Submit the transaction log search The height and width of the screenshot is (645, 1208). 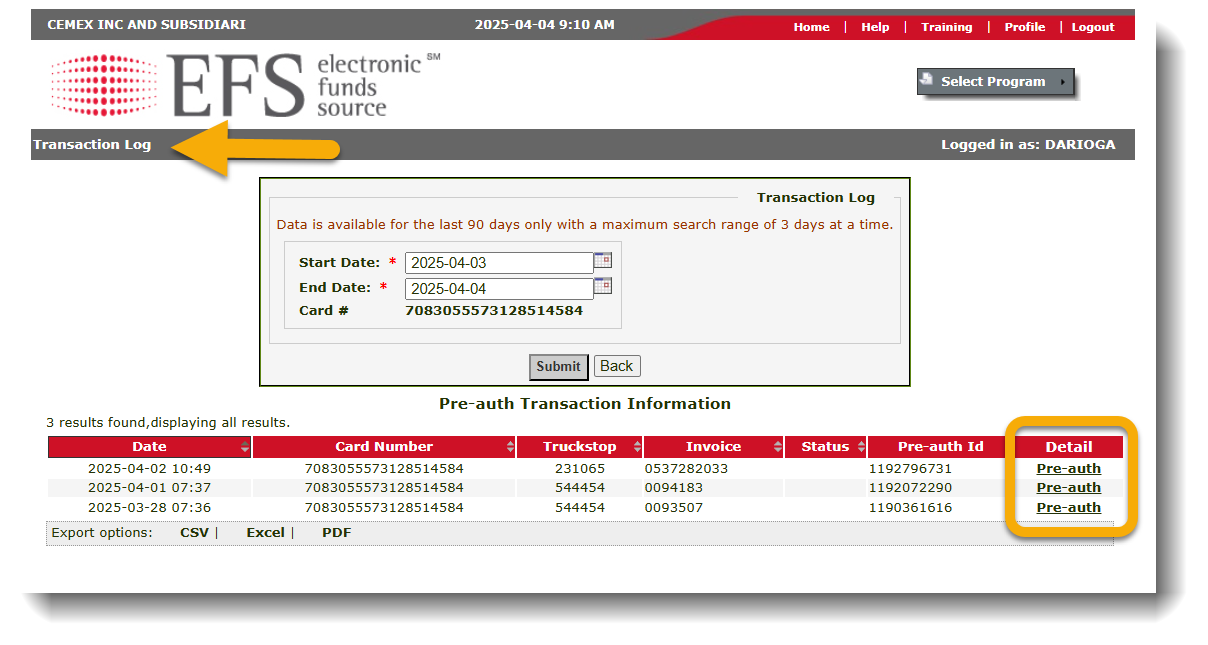(558, 366)
